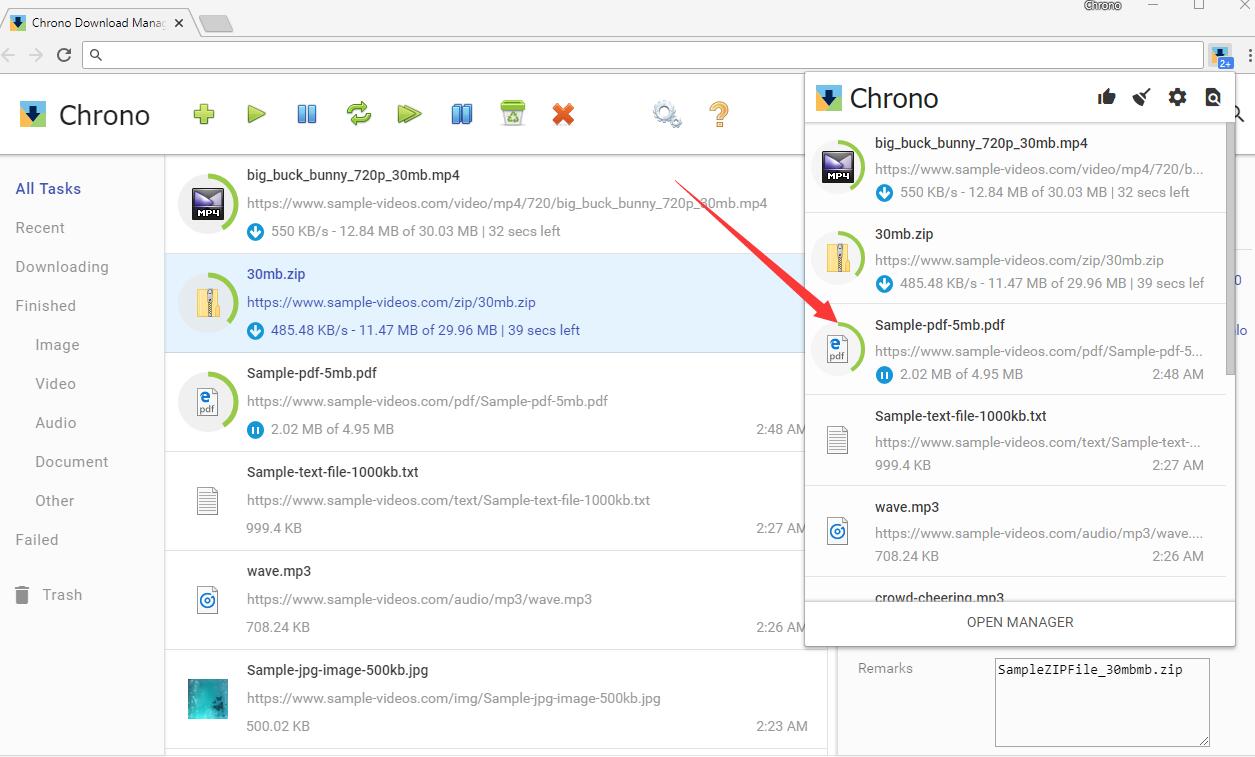Select Failed category in sidebar
This screenshot has height=757, width=1255.
click(37, 540)
